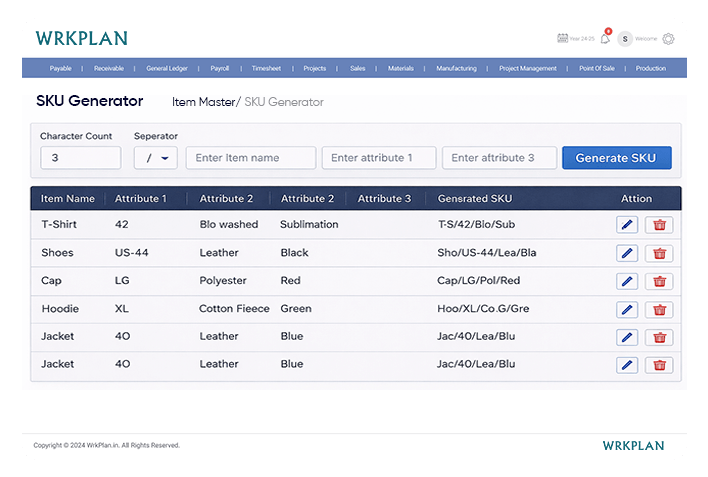Open the Materials menu
Screen dimensions: 708x477
401,68
